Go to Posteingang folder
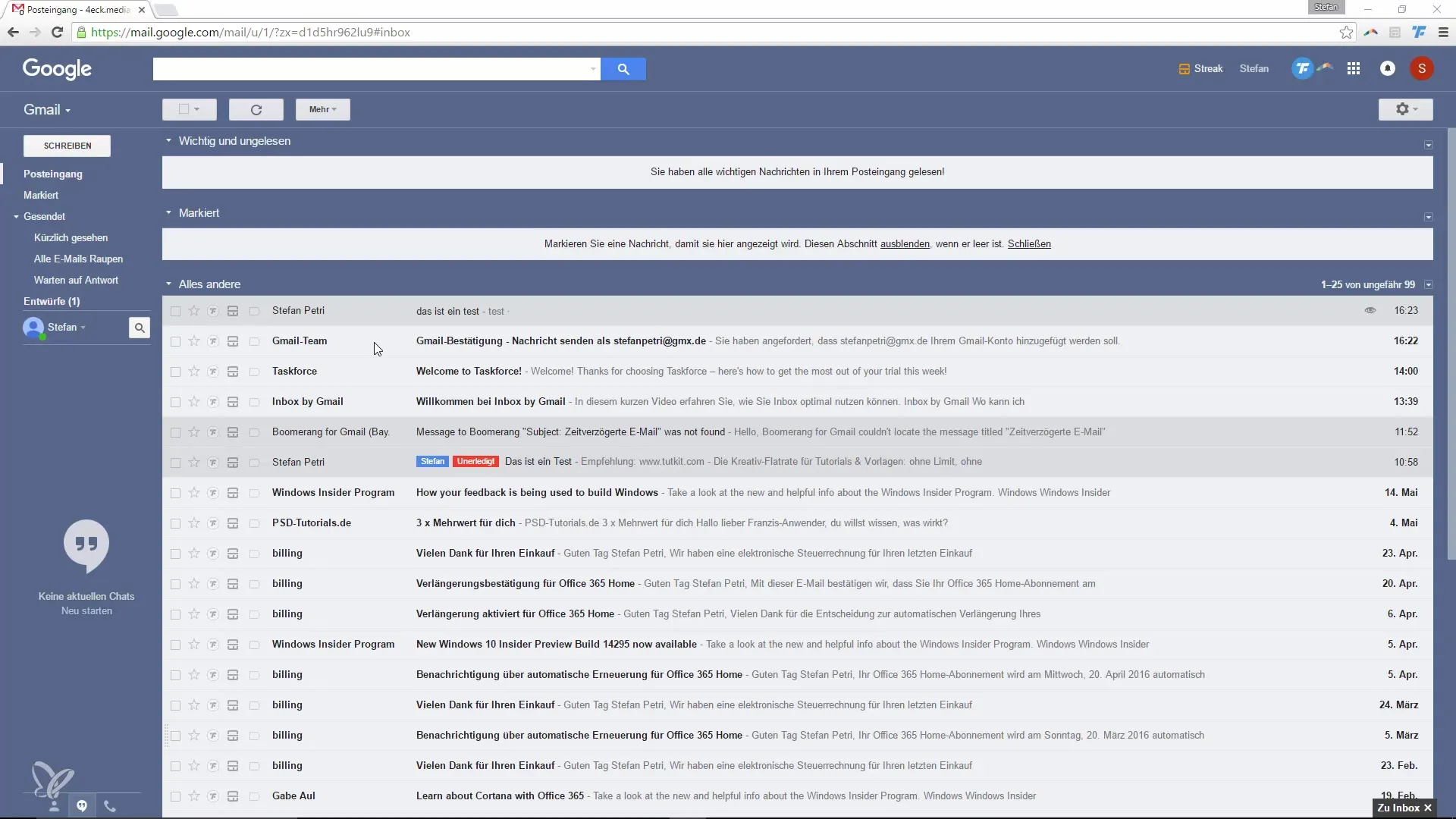Image resolution: width=1456 pixels, height=819 pixels. (x=53, y=174)
